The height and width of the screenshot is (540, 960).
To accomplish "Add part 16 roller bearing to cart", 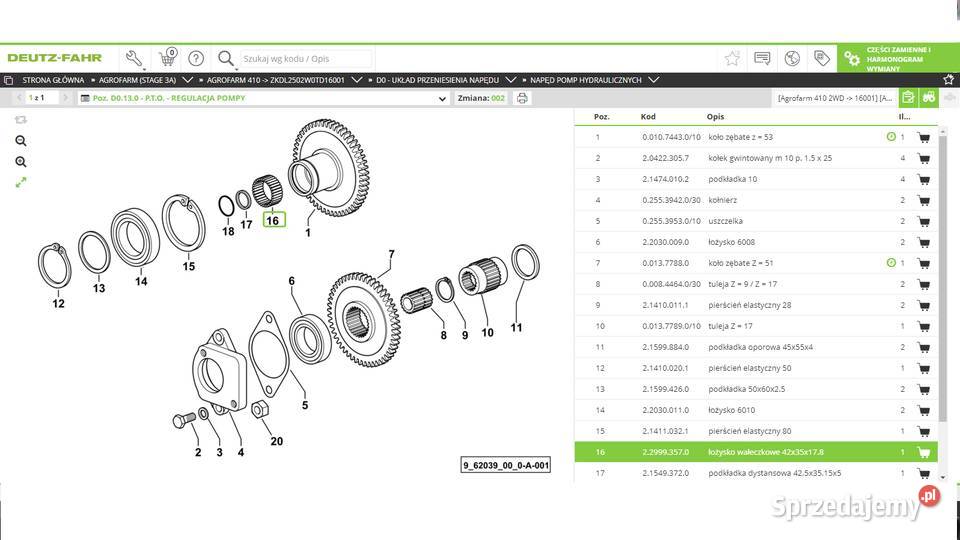I will coord(923,452).
